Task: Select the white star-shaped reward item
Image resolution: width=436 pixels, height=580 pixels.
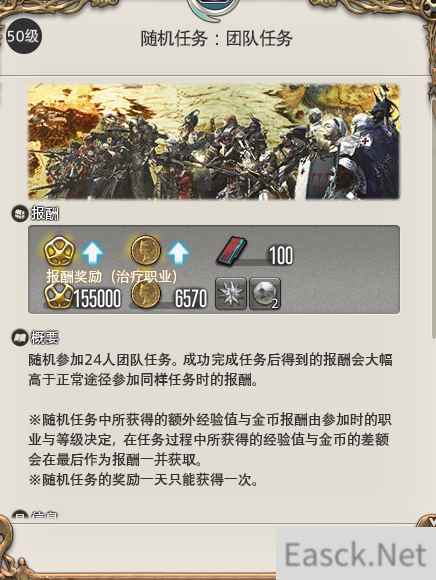Action: tap(231, 294)
